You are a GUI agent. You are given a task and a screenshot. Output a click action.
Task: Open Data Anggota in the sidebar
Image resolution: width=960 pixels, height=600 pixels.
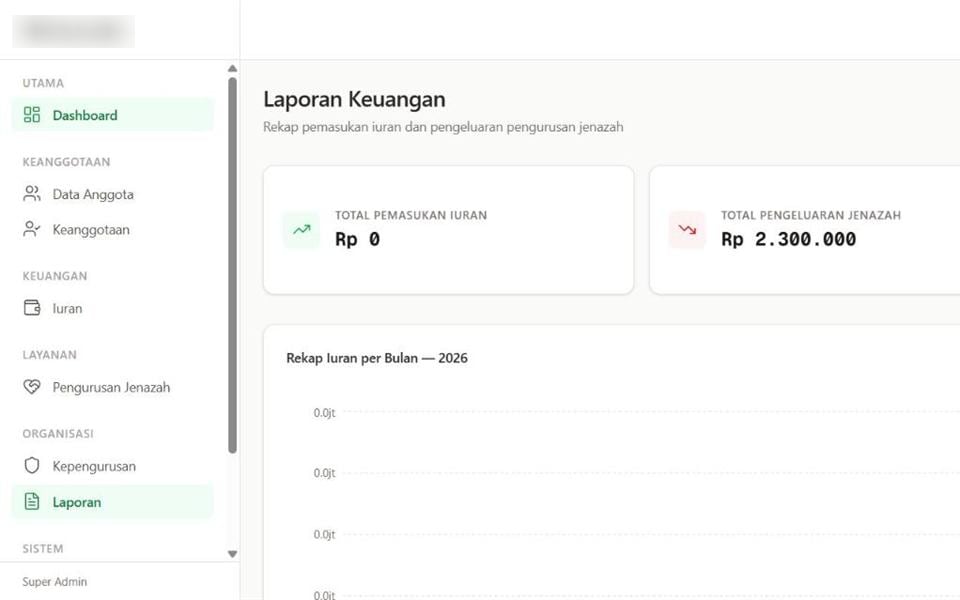113,194
